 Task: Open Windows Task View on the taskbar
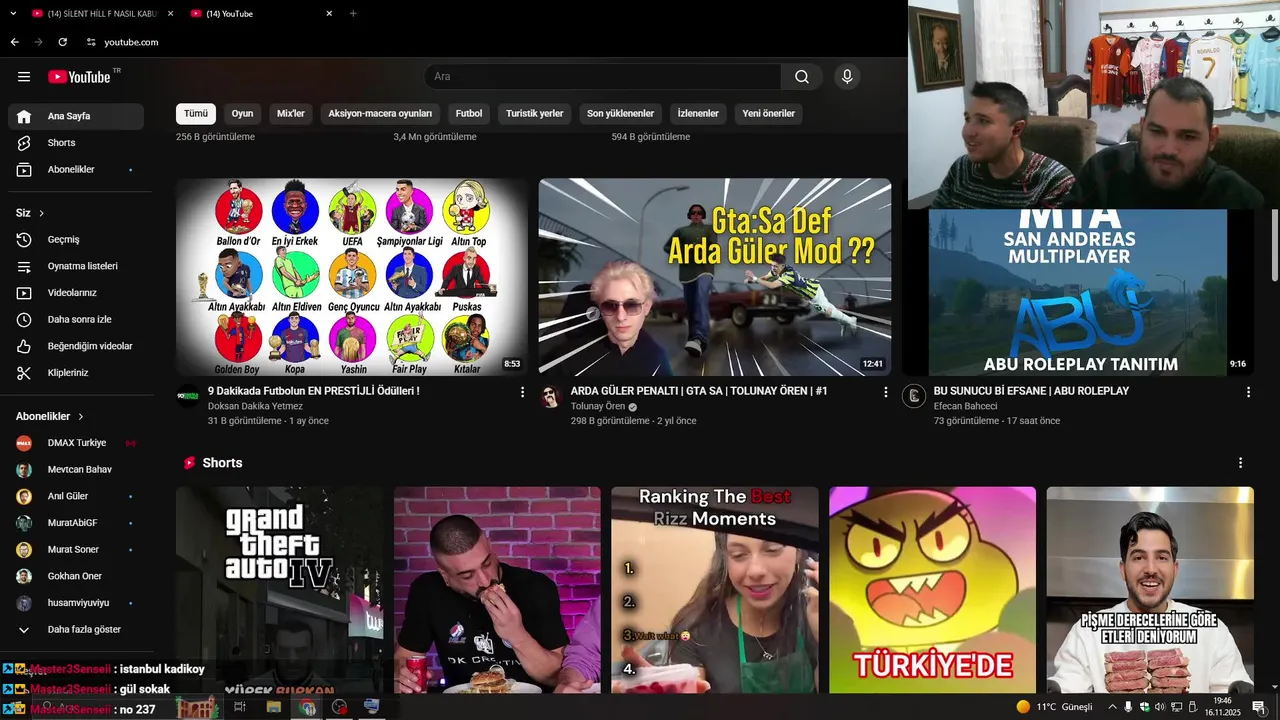point(240,707)
